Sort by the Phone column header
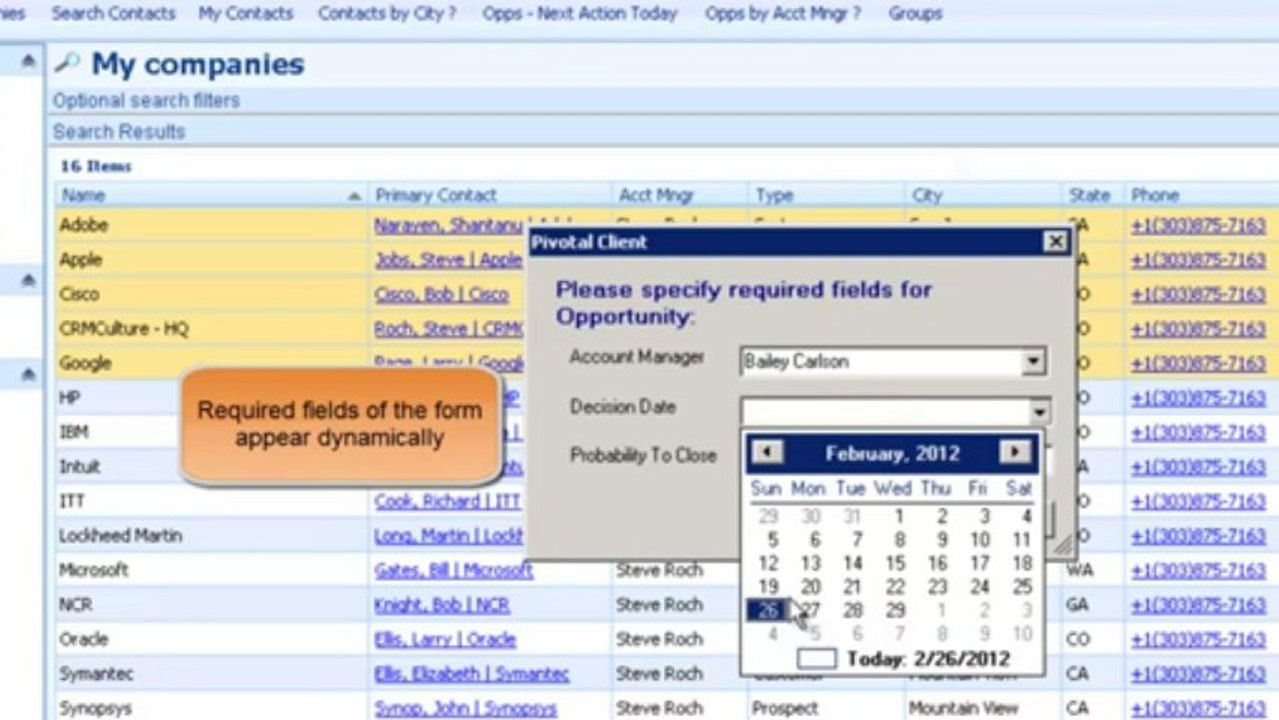 [x=1202, y=195]
